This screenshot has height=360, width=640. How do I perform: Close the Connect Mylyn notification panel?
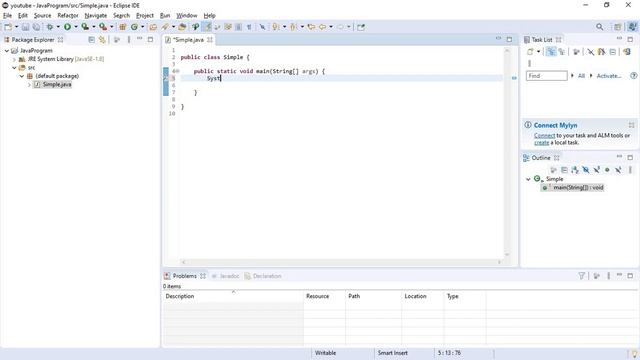(631, 125)
